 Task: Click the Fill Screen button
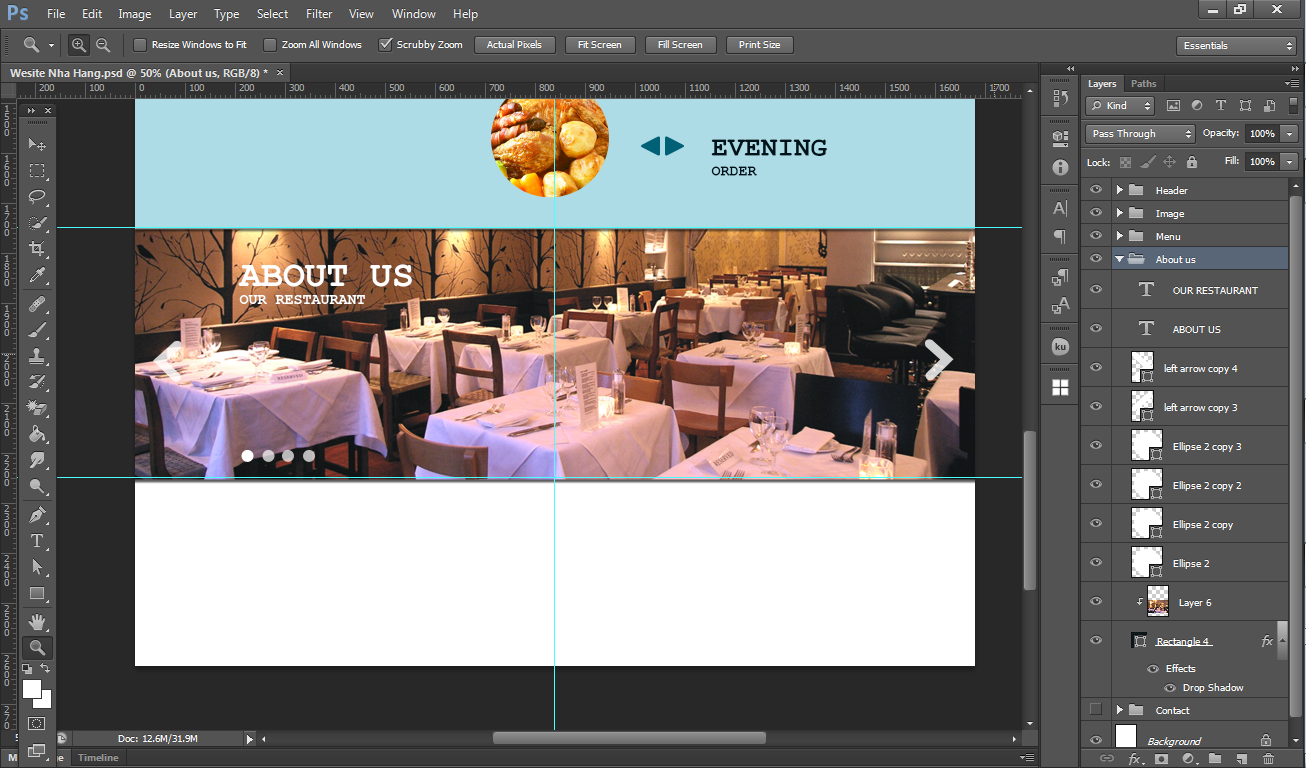point(680,45)
